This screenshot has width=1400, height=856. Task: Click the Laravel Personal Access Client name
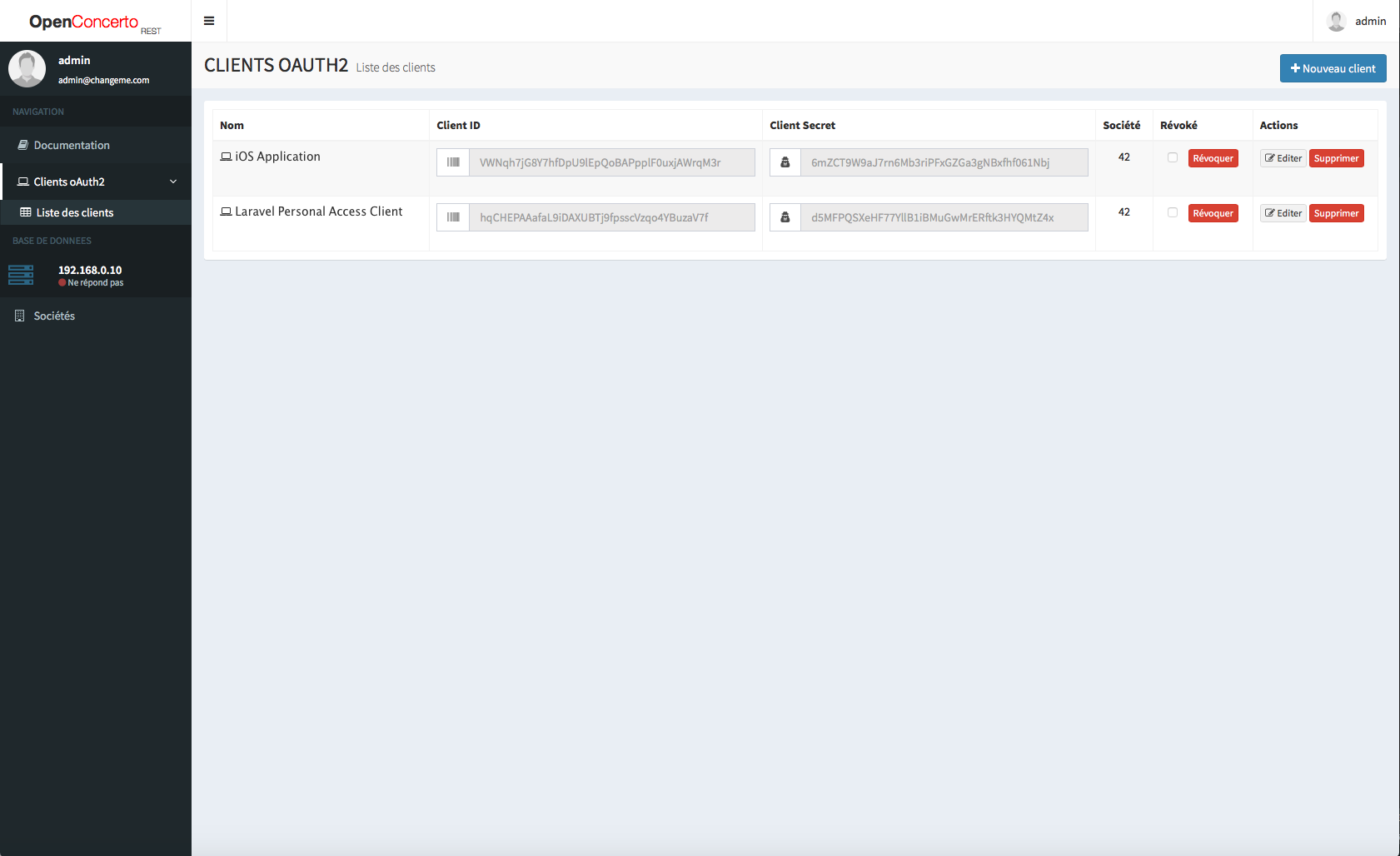point(319,212)
